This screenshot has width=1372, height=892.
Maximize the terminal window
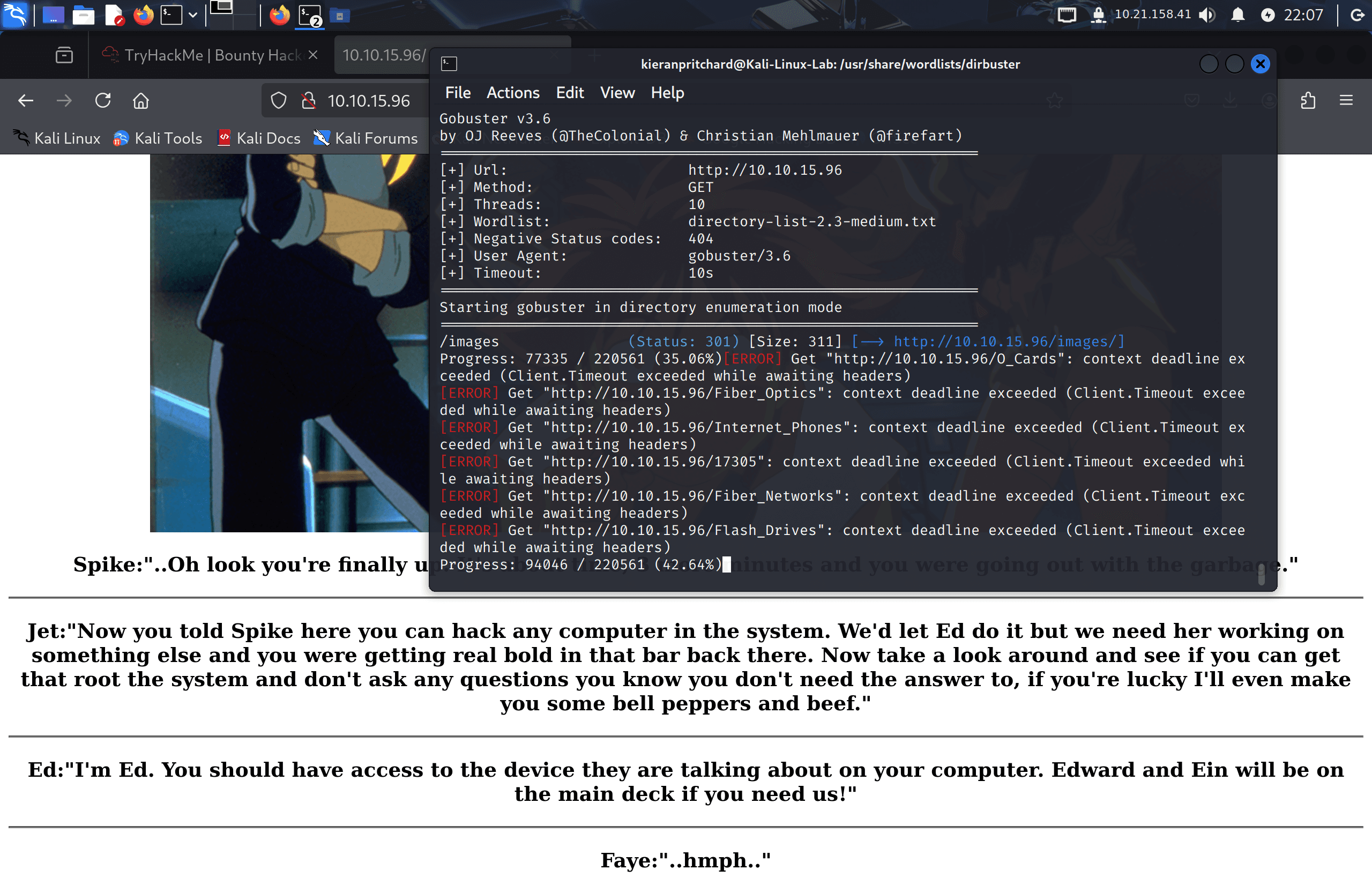pos(1235,64)
